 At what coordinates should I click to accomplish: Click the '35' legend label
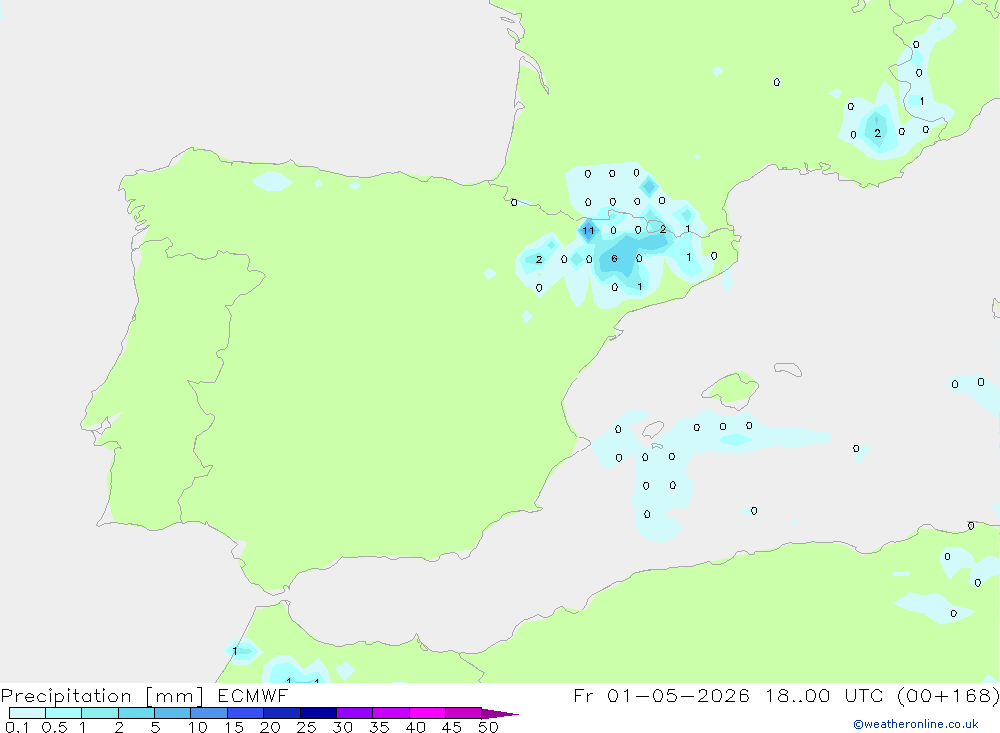click(x=379, y=727)
